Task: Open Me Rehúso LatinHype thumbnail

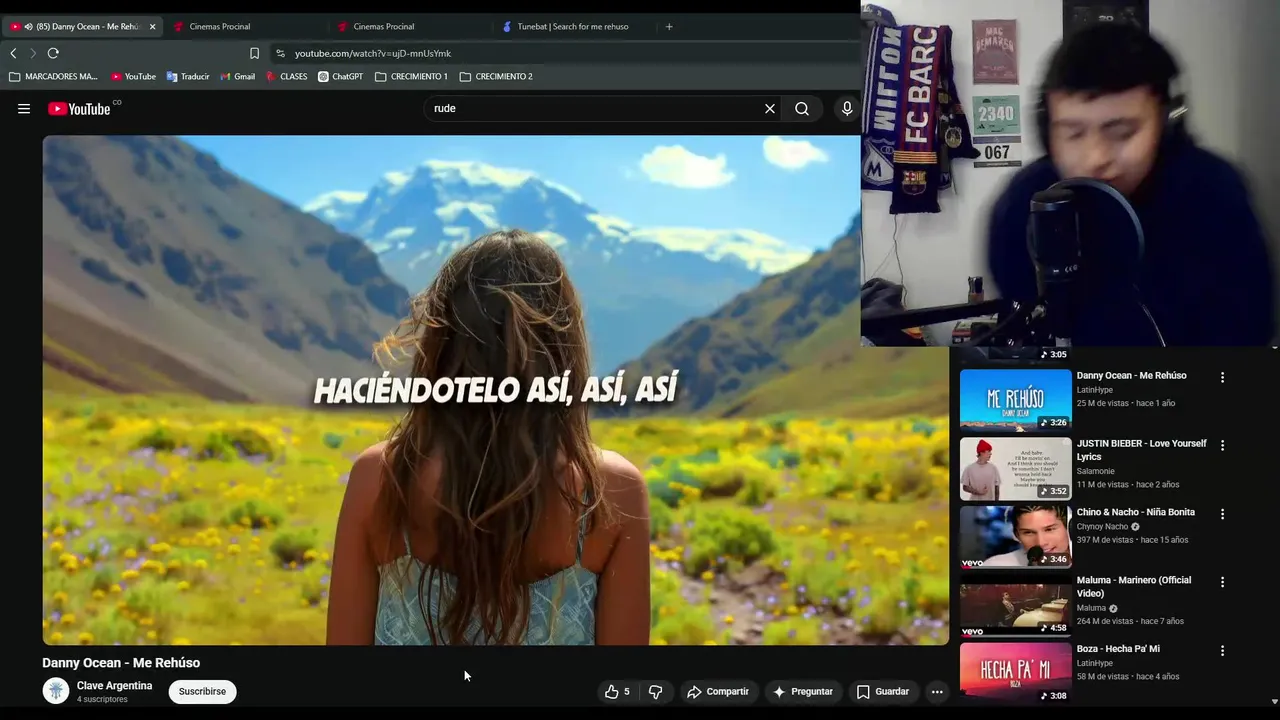Action: click(1015, 400)
